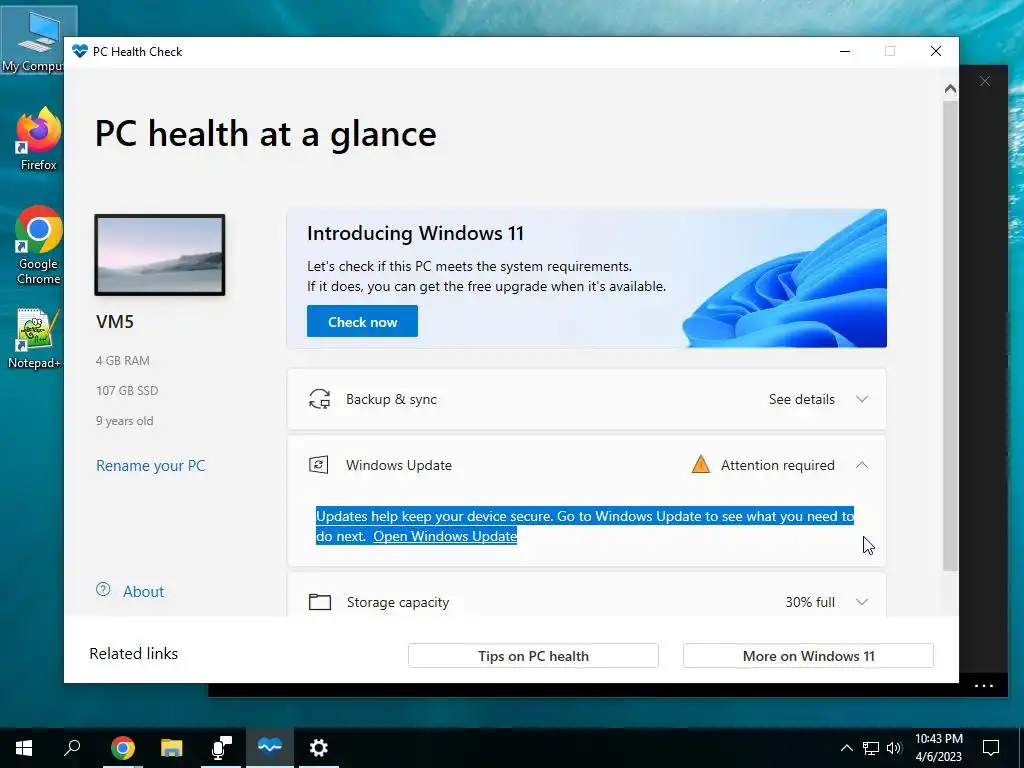Show hidden system tray icons

click(846, 748)
